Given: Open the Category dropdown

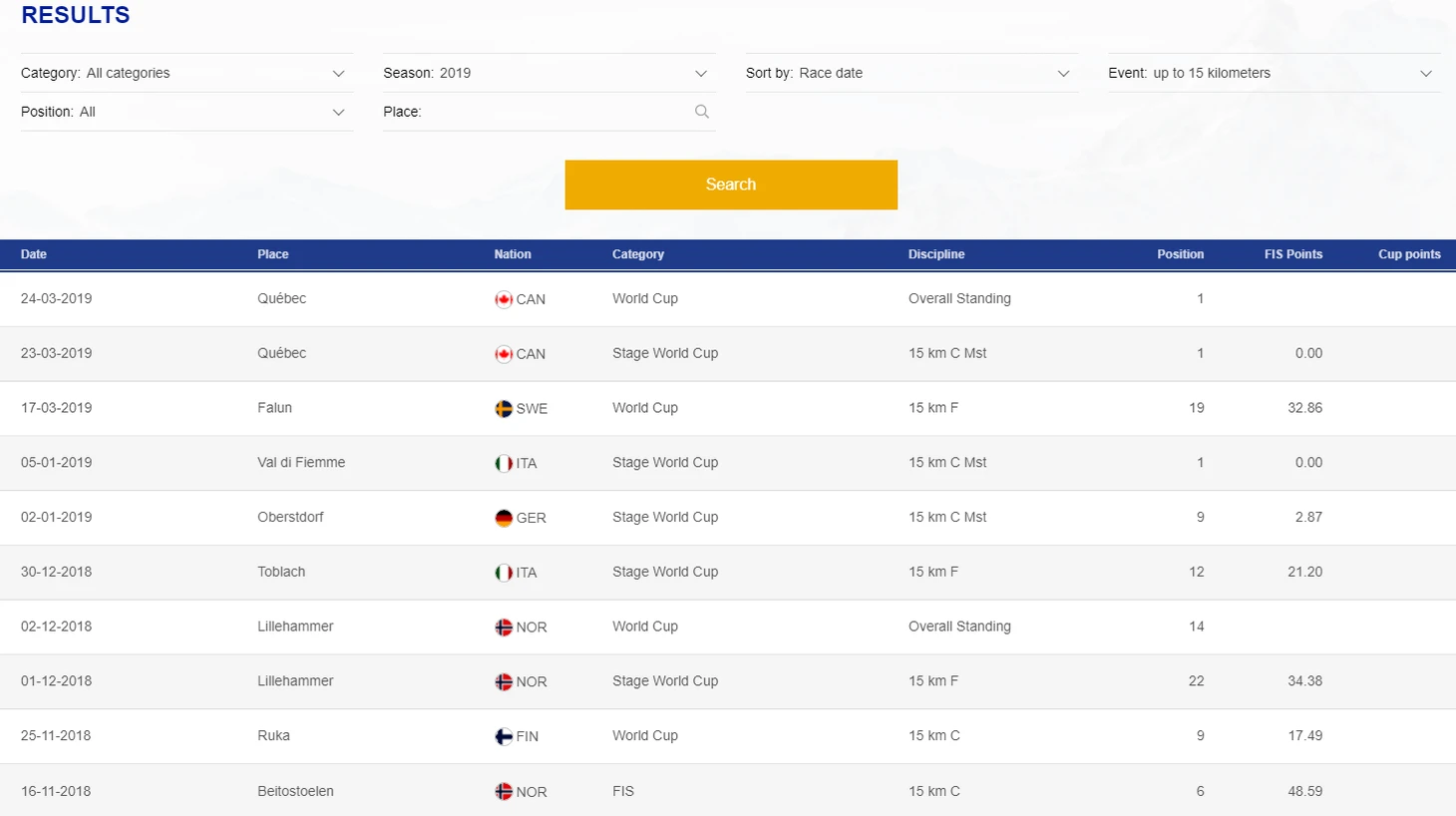Looking at the screenshot, I should [x=186, y=73].
